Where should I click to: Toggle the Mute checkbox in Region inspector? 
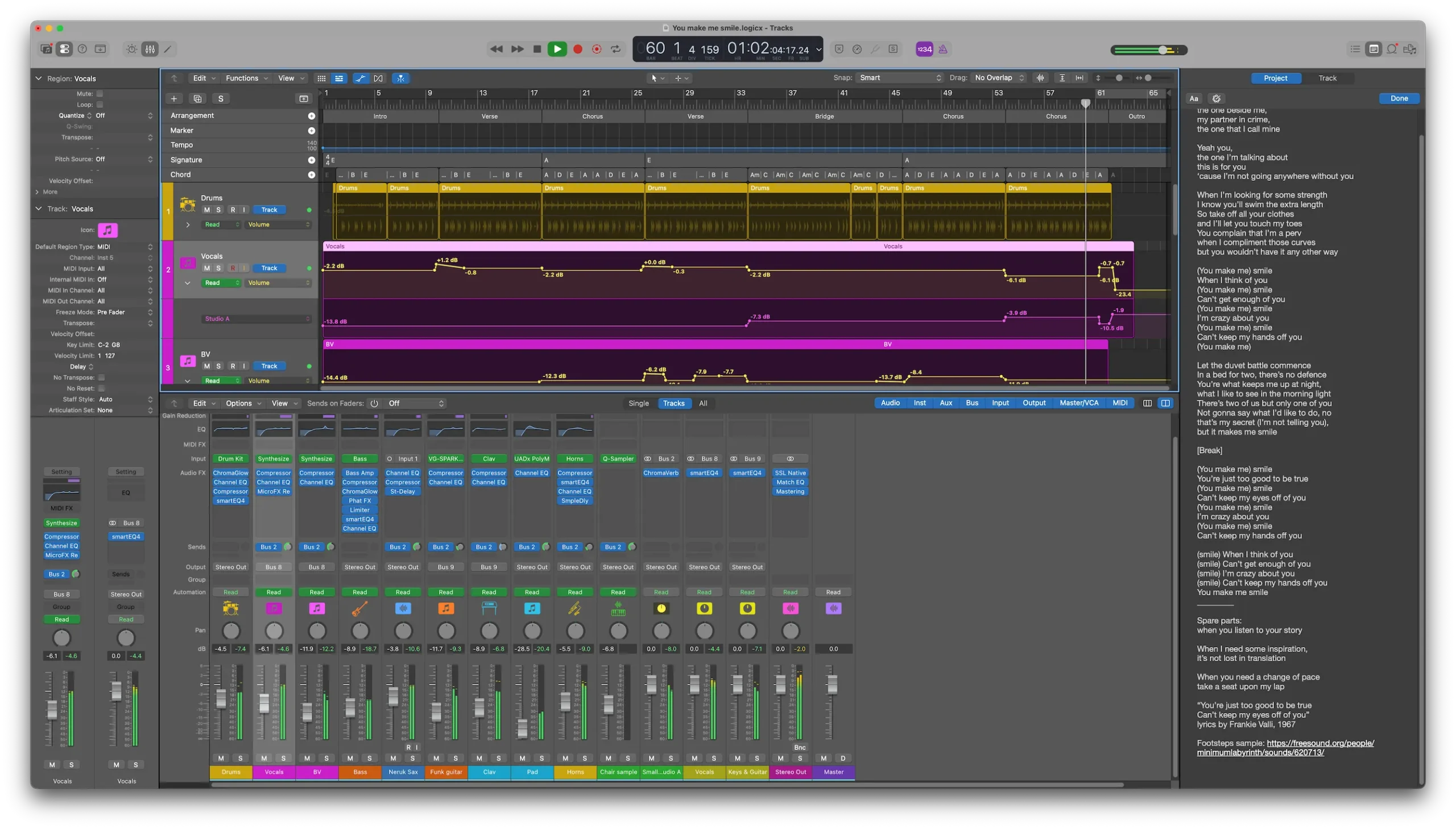(x=100, y=93)
